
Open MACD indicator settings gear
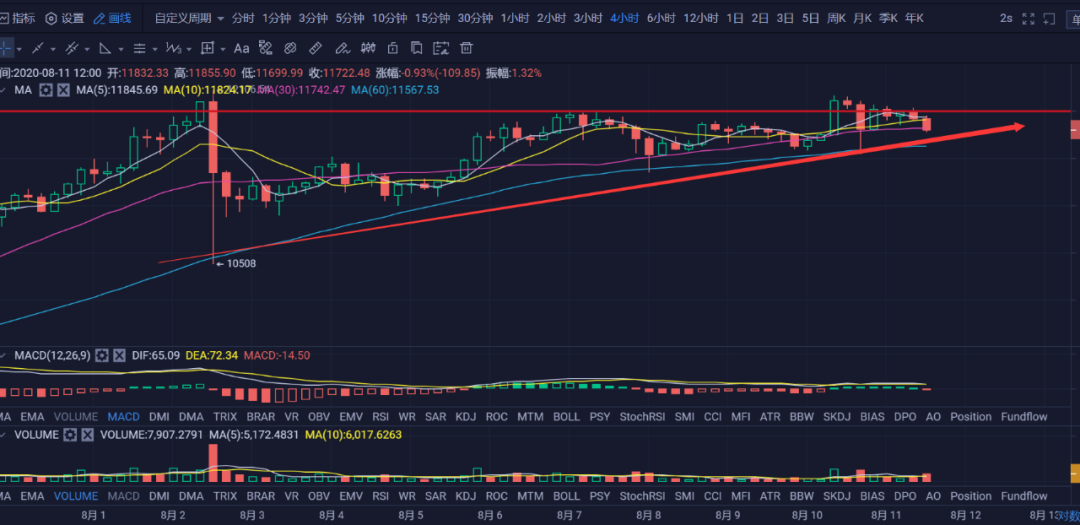pyautogui.click(x=101, y=355)
